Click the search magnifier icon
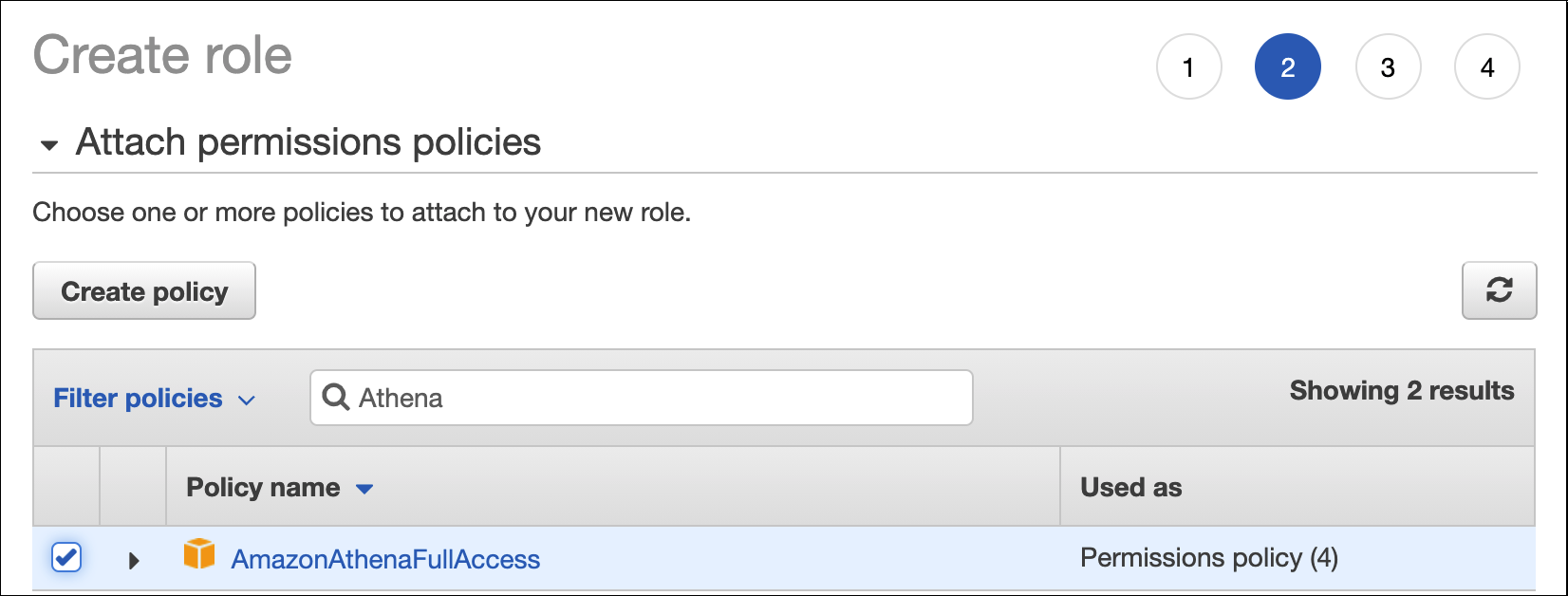This screenshot has height=596, width=1568. (335, 398)
